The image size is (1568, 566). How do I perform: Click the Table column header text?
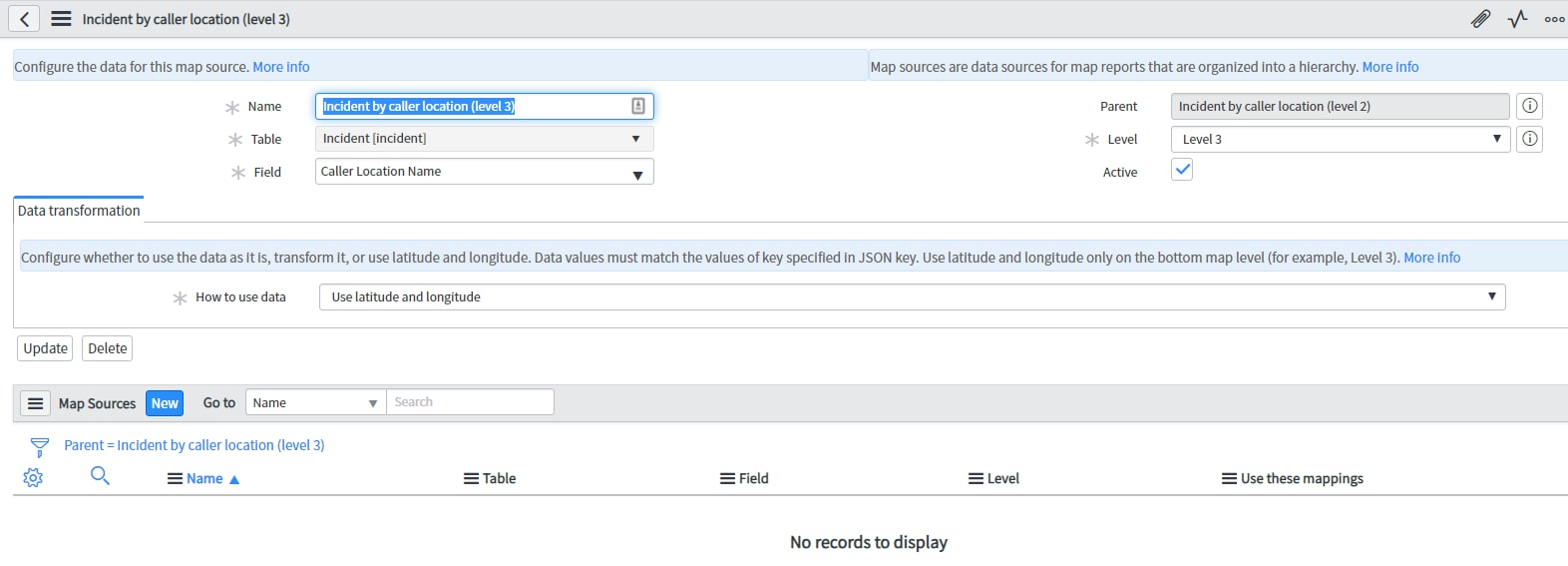[x=500, y=479]
